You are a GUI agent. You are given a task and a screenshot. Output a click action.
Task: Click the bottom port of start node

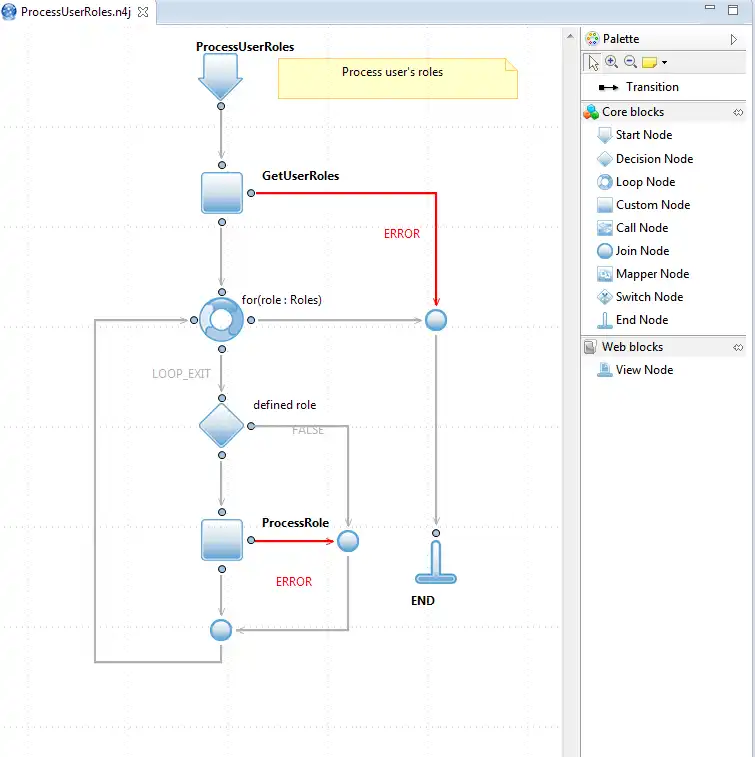click(221, 106)
